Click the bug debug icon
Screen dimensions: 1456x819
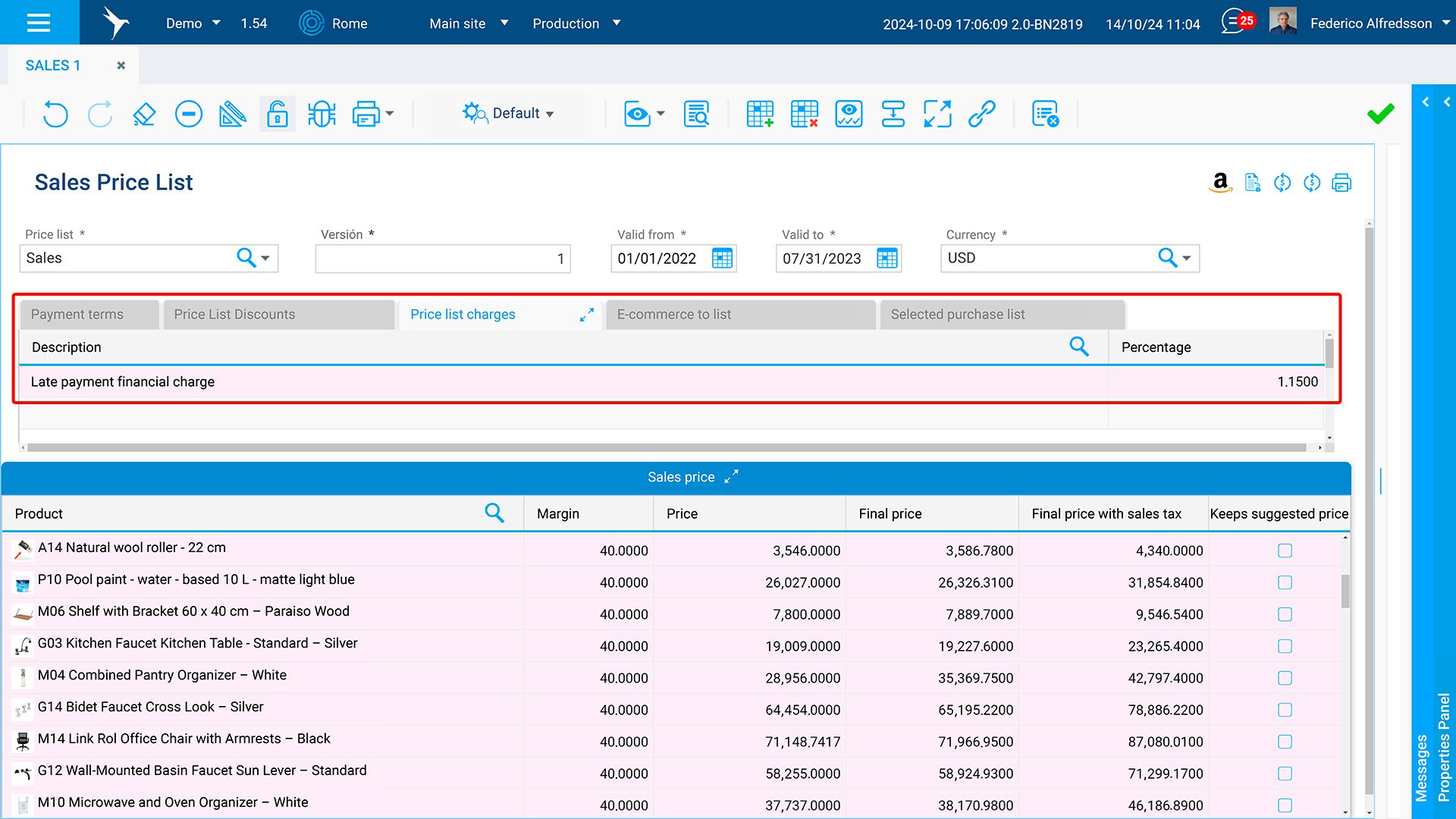(322, 114)
